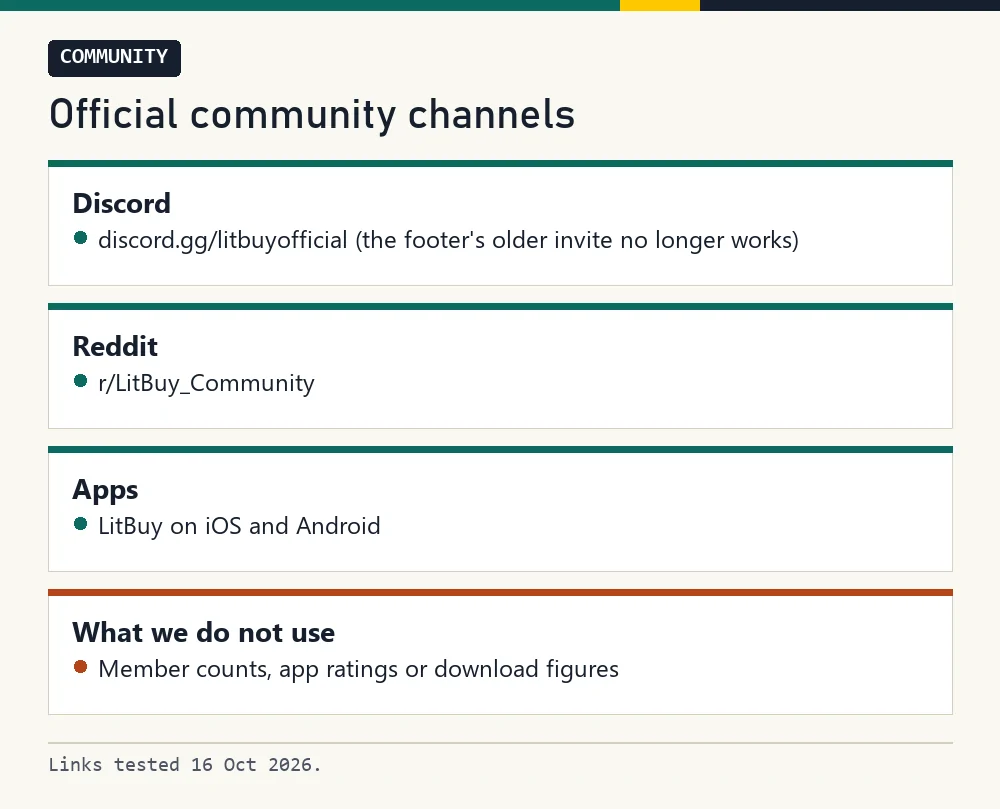Select 'Member counts, app ratings or download figures'

358,669
